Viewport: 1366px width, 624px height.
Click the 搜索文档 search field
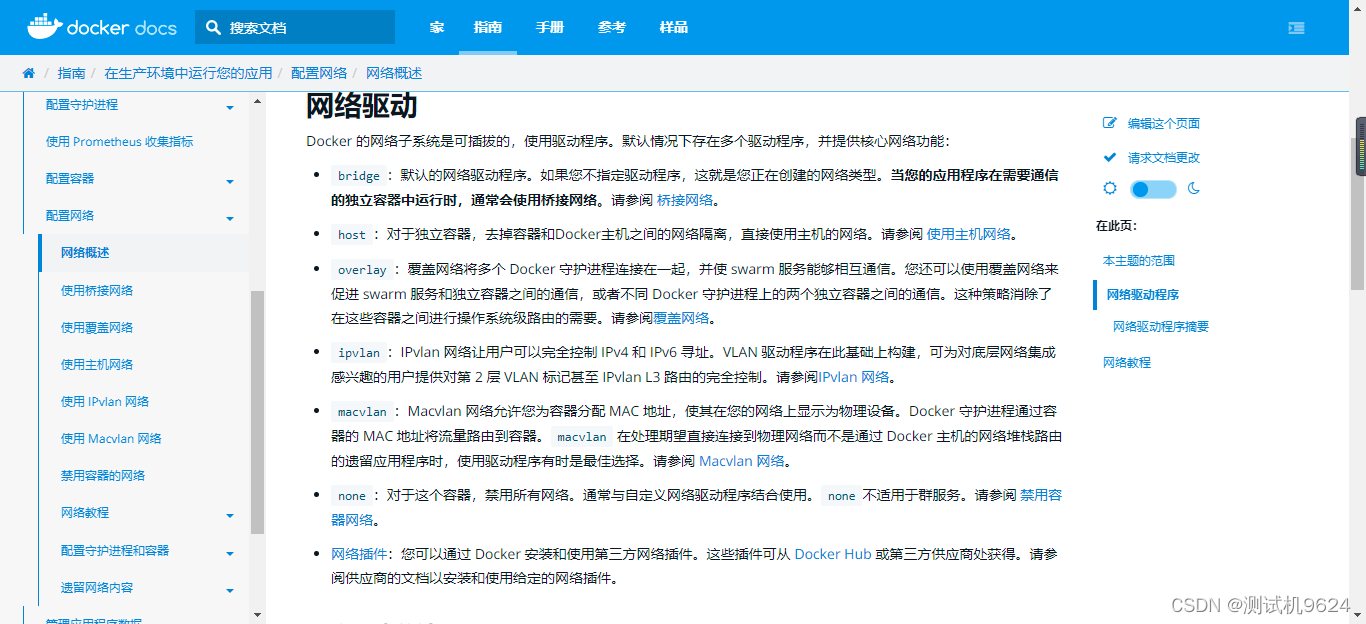295,28
